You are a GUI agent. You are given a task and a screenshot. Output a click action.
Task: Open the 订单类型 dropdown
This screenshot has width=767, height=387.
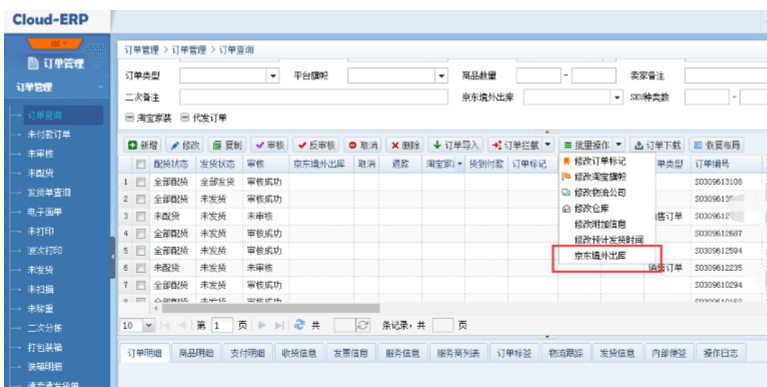(x=273, y=76)
